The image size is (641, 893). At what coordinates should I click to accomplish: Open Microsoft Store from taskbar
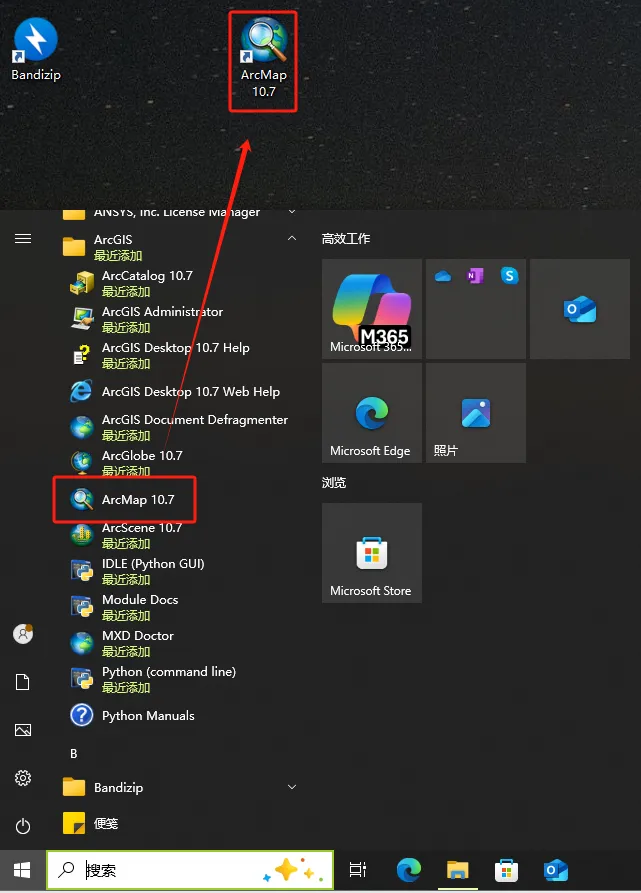(506, 870)
